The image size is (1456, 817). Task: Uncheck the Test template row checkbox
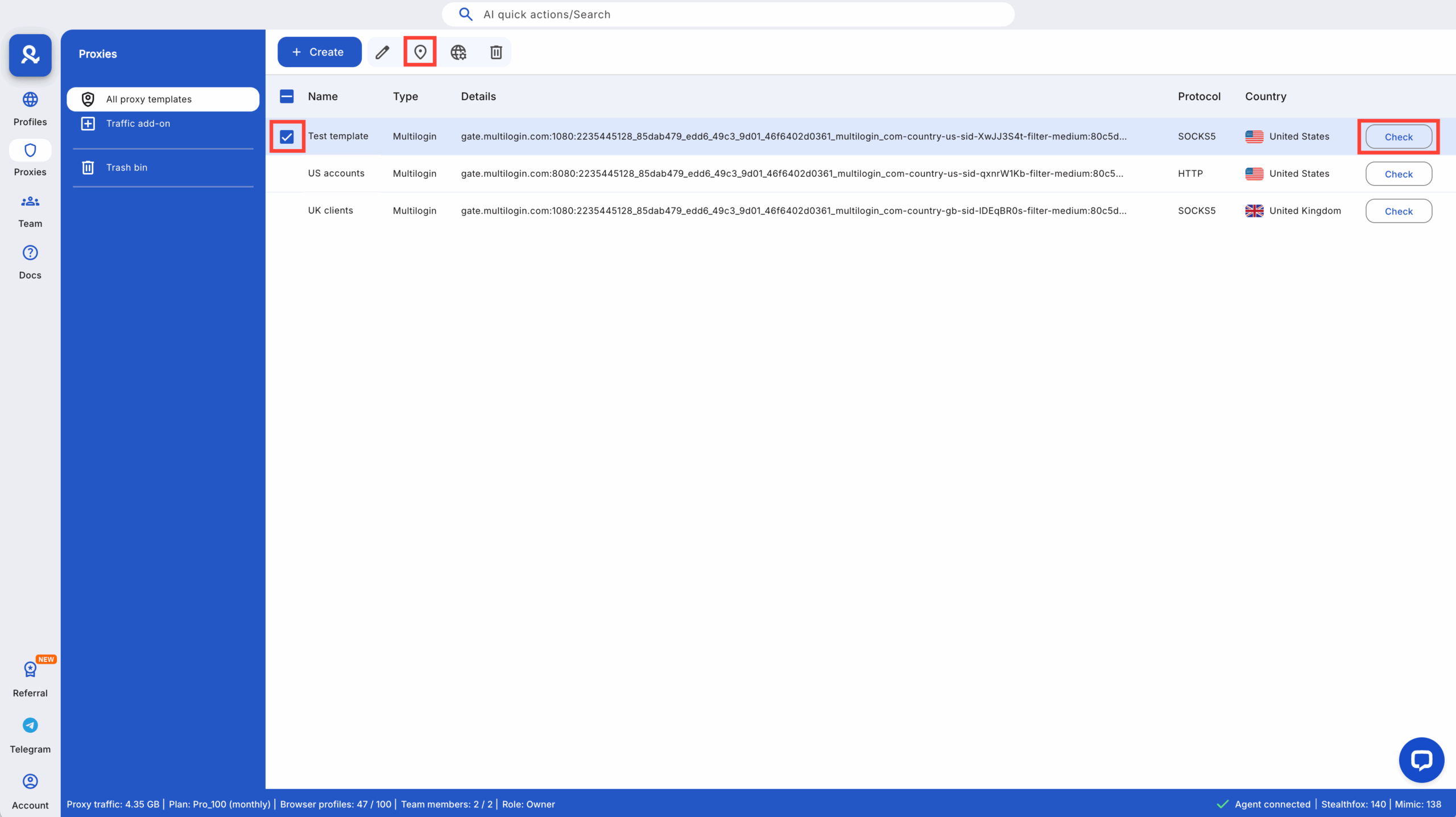click(287, 136)
